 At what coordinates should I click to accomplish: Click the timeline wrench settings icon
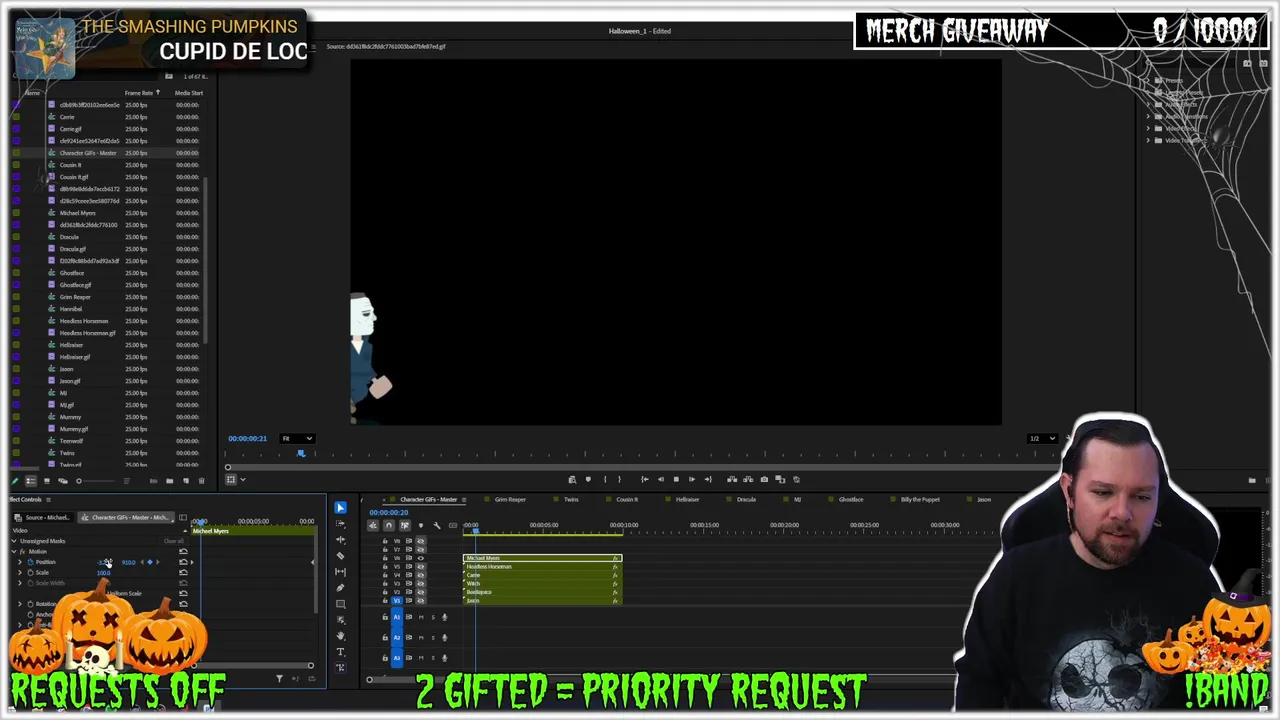pyautogui.click(x=436, y=525)
